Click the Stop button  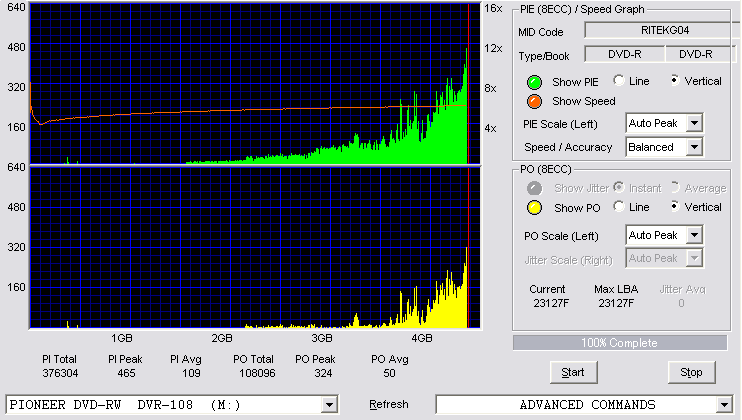pos(691,372)
